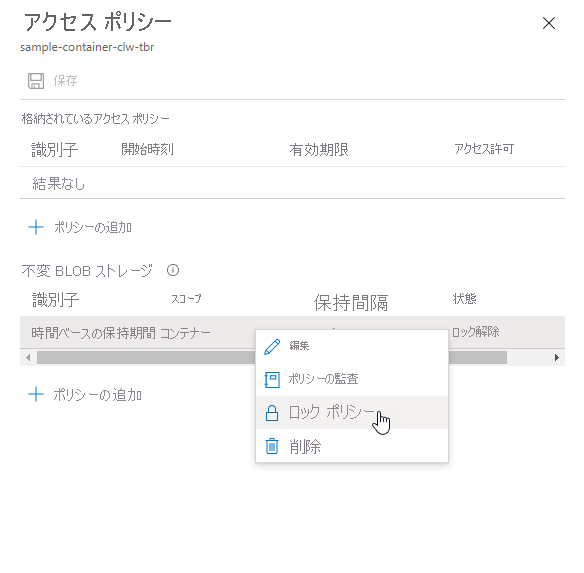Click the 状態 column header
Screen dimensions: 584x573
[x=464, y=298]
